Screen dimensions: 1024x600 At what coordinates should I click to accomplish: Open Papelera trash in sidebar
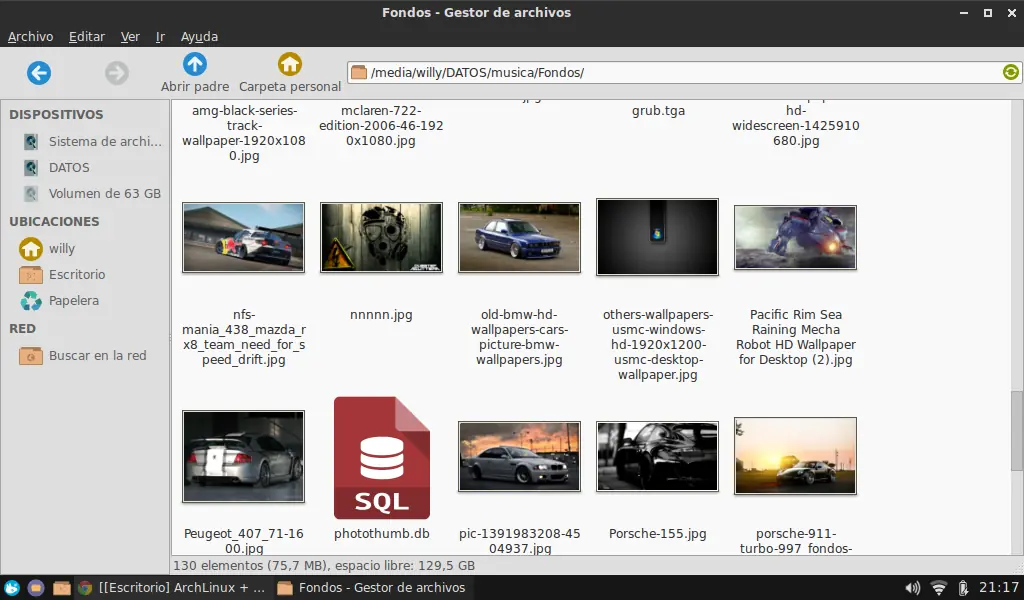tap(73, 301)
